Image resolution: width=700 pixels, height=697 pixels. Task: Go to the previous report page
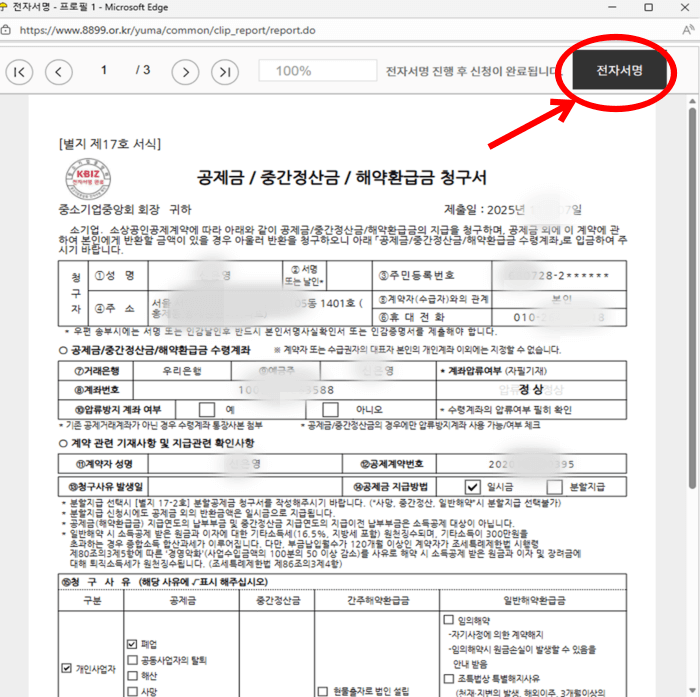click(58, 71)
